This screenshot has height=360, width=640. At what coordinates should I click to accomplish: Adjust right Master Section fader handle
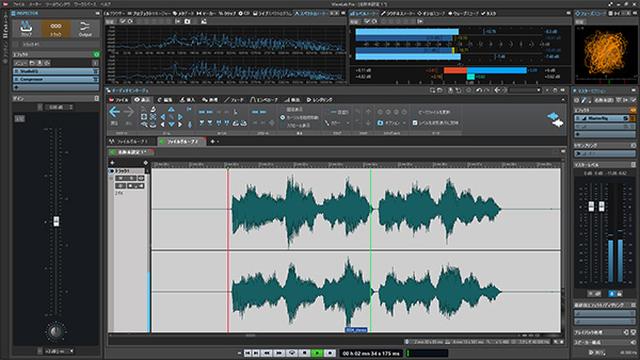pos(601,207)
